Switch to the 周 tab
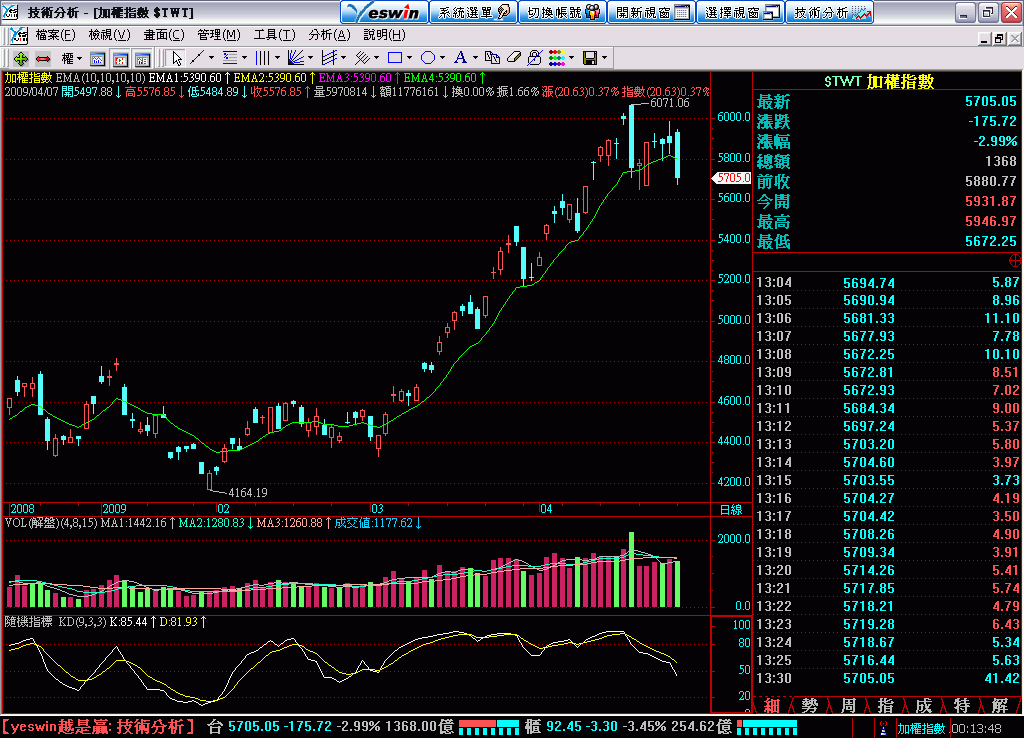Viewport: 1024px width, 738px height. [x=848, y=705]
